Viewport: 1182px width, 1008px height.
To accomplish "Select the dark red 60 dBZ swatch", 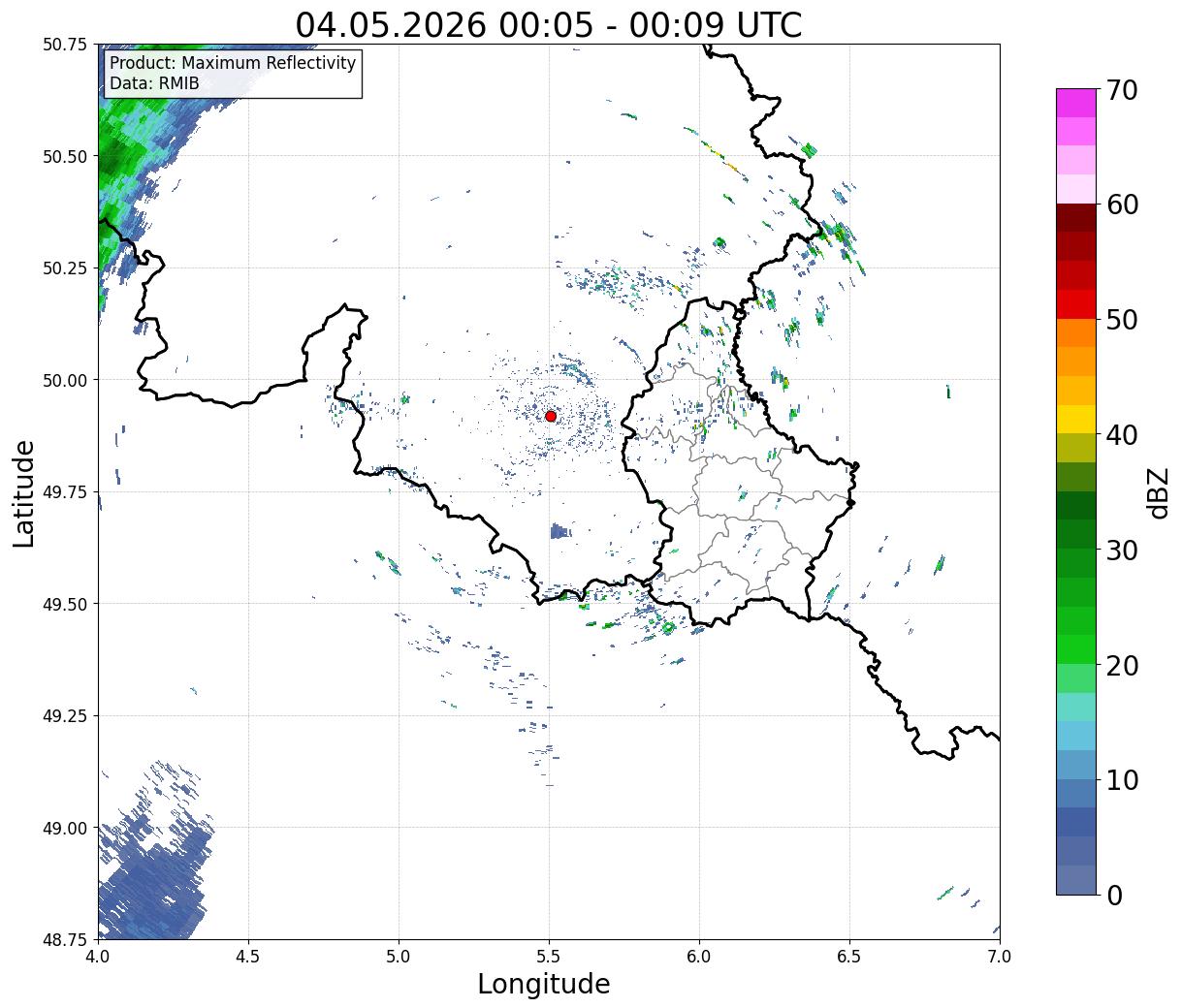I will point(1076,217).
